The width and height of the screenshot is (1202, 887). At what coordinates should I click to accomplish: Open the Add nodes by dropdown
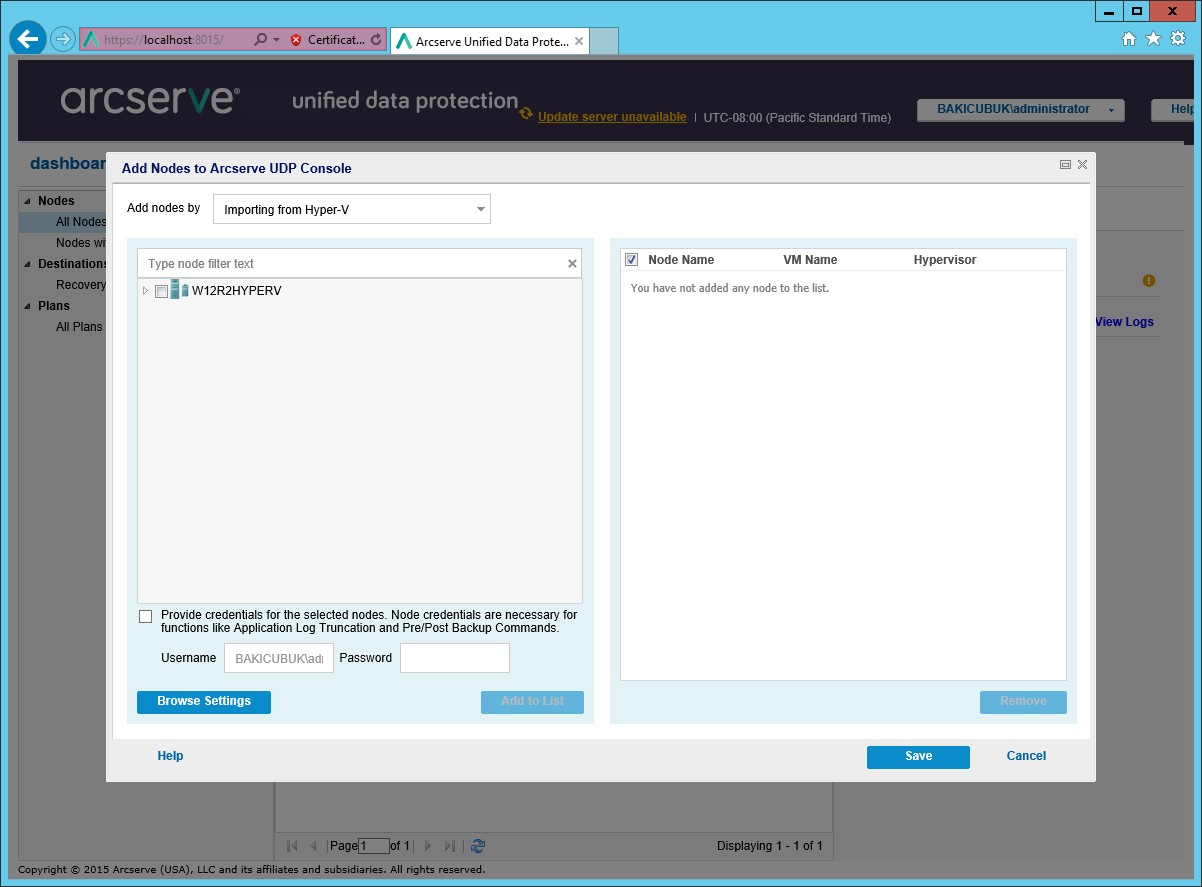pyautogui.click(x=352, y=209)
